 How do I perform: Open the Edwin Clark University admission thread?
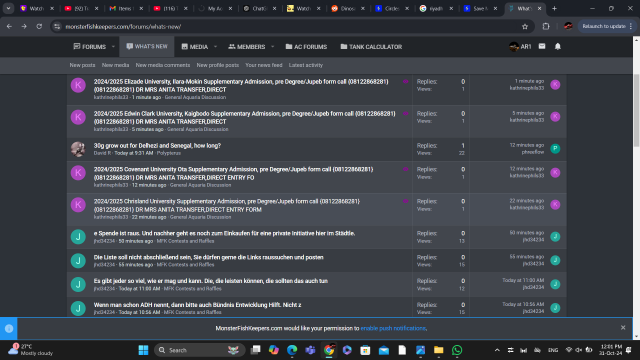[x=244, y=118]
